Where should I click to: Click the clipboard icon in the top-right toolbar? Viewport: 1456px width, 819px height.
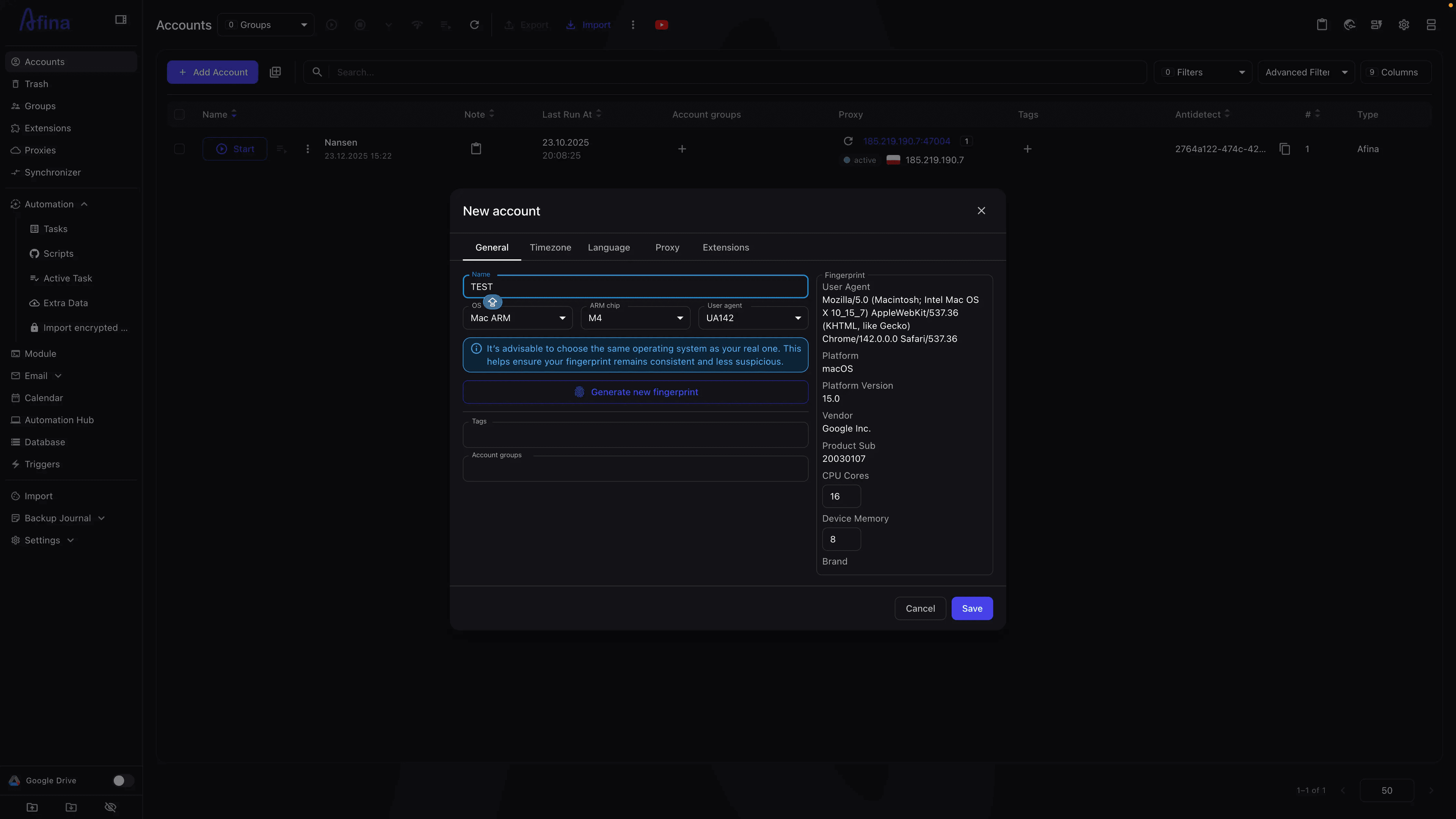click(1321, 24)
